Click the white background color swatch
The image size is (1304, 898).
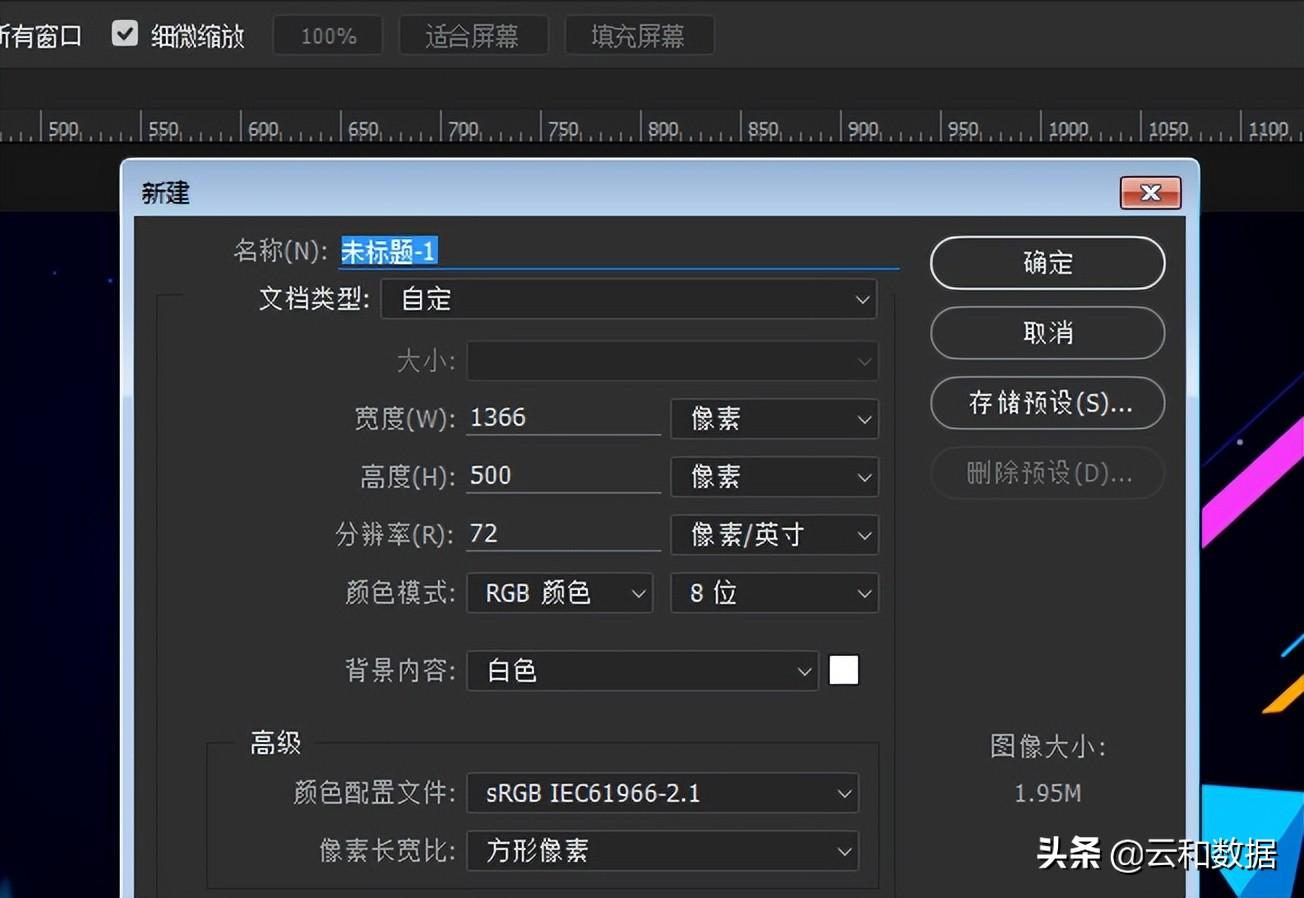click(843, 670)
